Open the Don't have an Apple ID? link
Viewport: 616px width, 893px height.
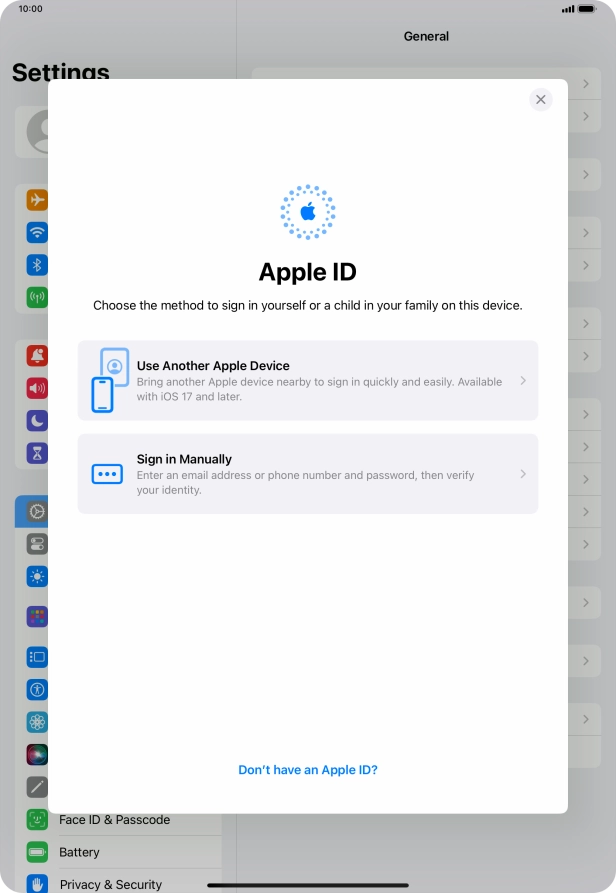tap(308, 770)
